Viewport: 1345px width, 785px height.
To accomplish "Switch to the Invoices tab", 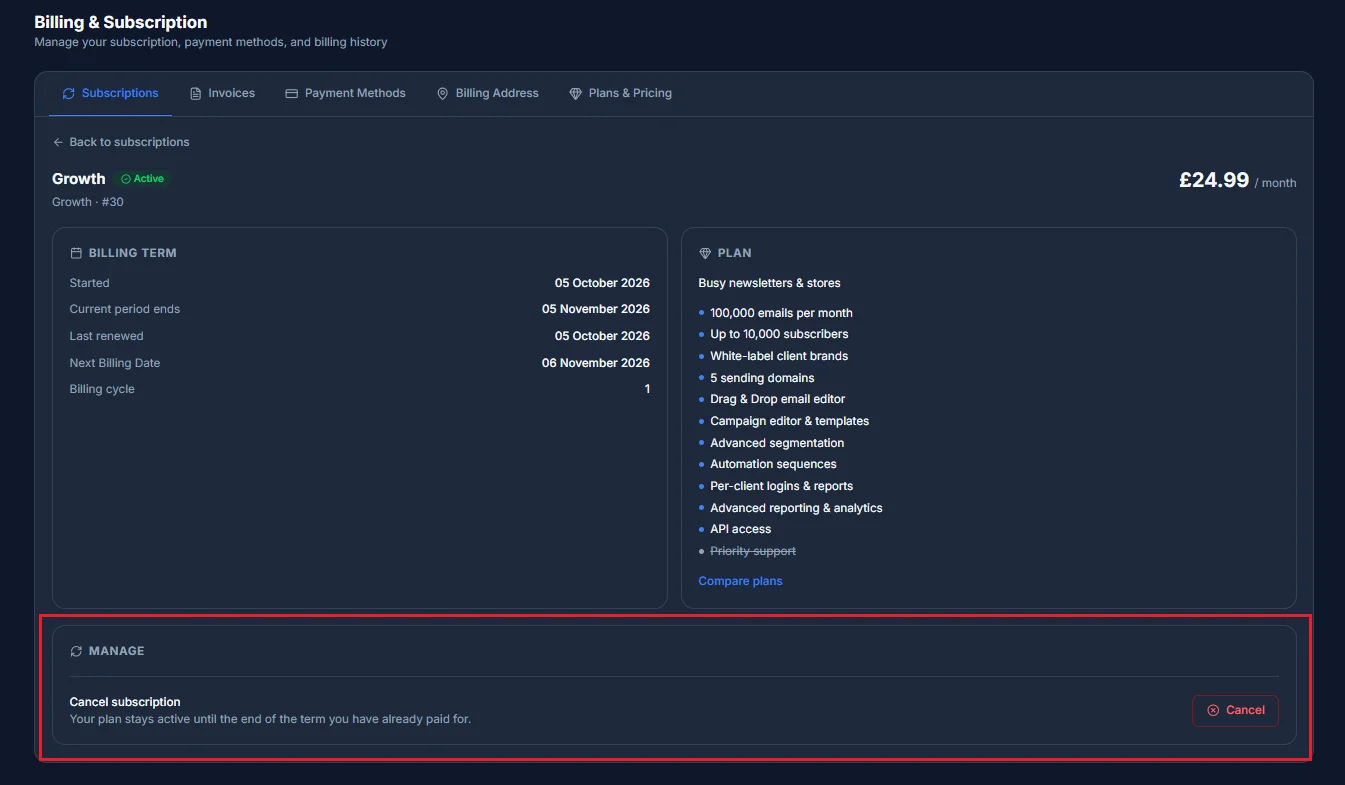I will 222,93.
